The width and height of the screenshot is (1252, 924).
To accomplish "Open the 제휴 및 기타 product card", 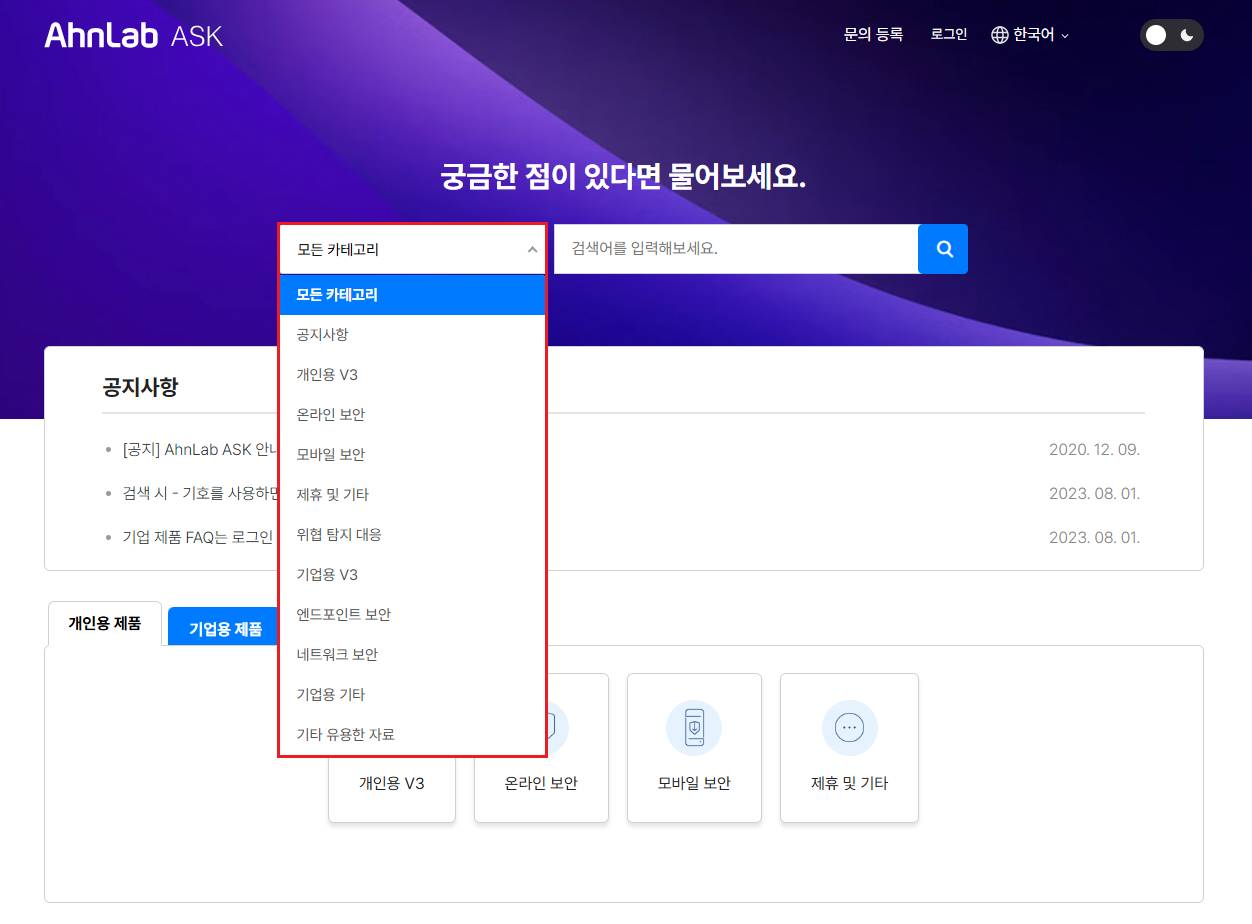I will 849,748.
